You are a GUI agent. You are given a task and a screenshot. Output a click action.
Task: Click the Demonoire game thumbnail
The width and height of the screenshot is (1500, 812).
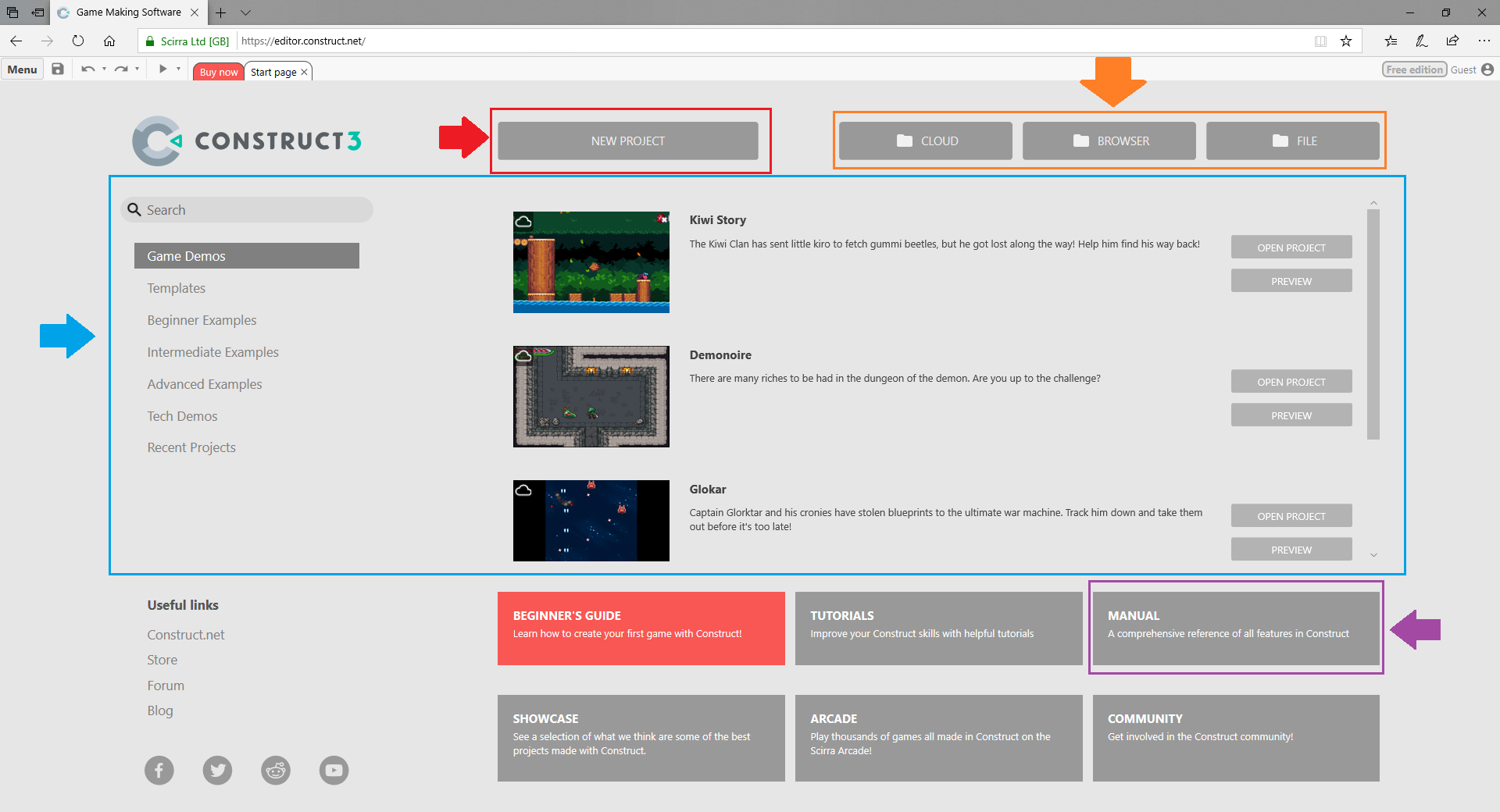click(591, 397)
